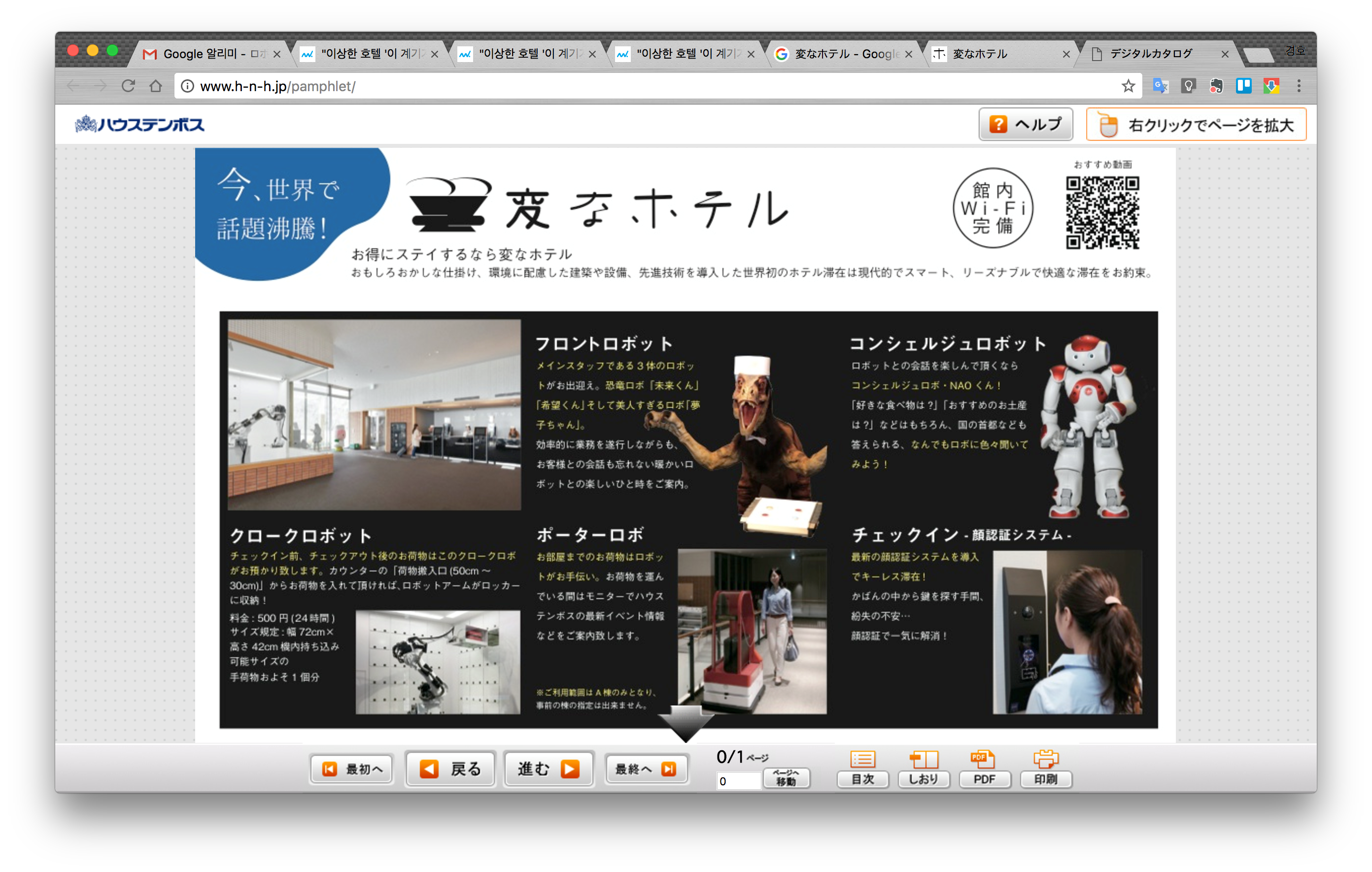This screenshot has height=872, width=1372.
Task: Click the forward navigation arrow
Action: pos(101,86)
